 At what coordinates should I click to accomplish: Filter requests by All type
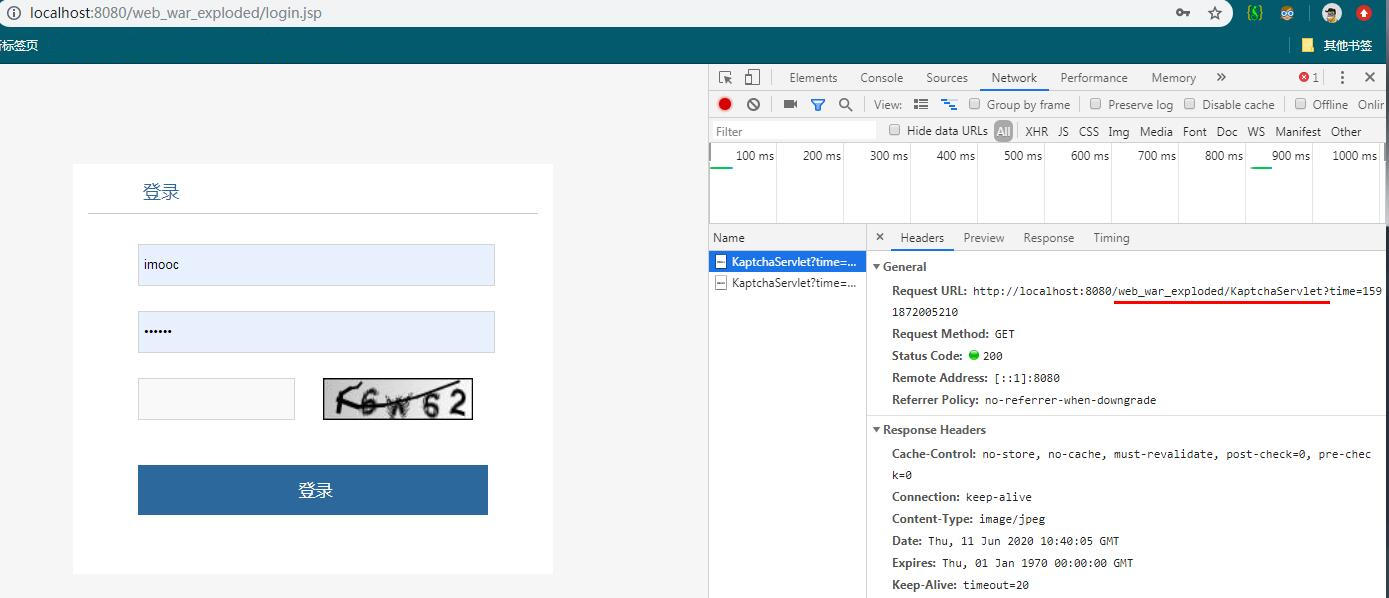(1003, 131)
